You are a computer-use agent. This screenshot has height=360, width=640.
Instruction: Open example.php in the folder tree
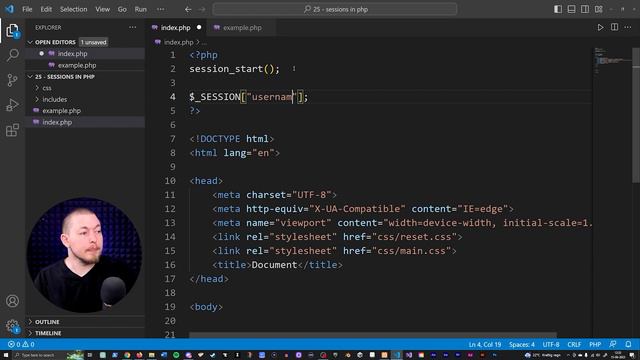(85, 111)
